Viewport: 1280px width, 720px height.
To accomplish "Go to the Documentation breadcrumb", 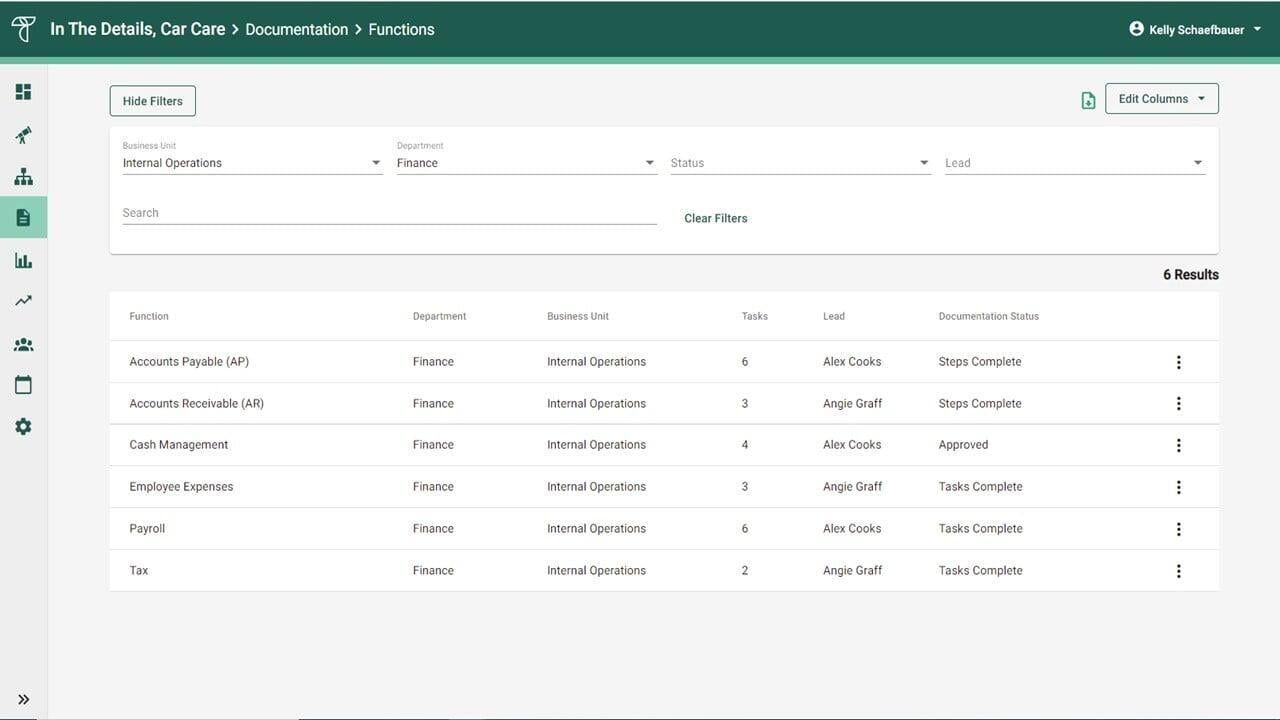I will [296, 30].
